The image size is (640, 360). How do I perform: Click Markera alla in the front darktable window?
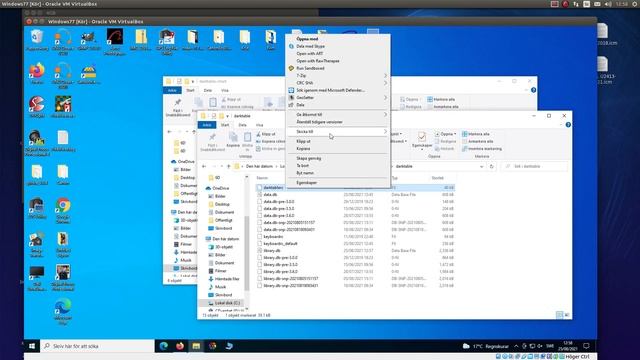click(x=476, y=134)
